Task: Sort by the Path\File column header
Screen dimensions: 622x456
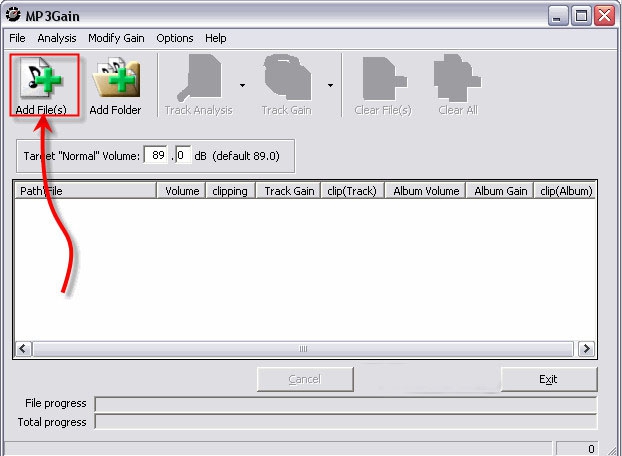Action: (x=85, y=191)
